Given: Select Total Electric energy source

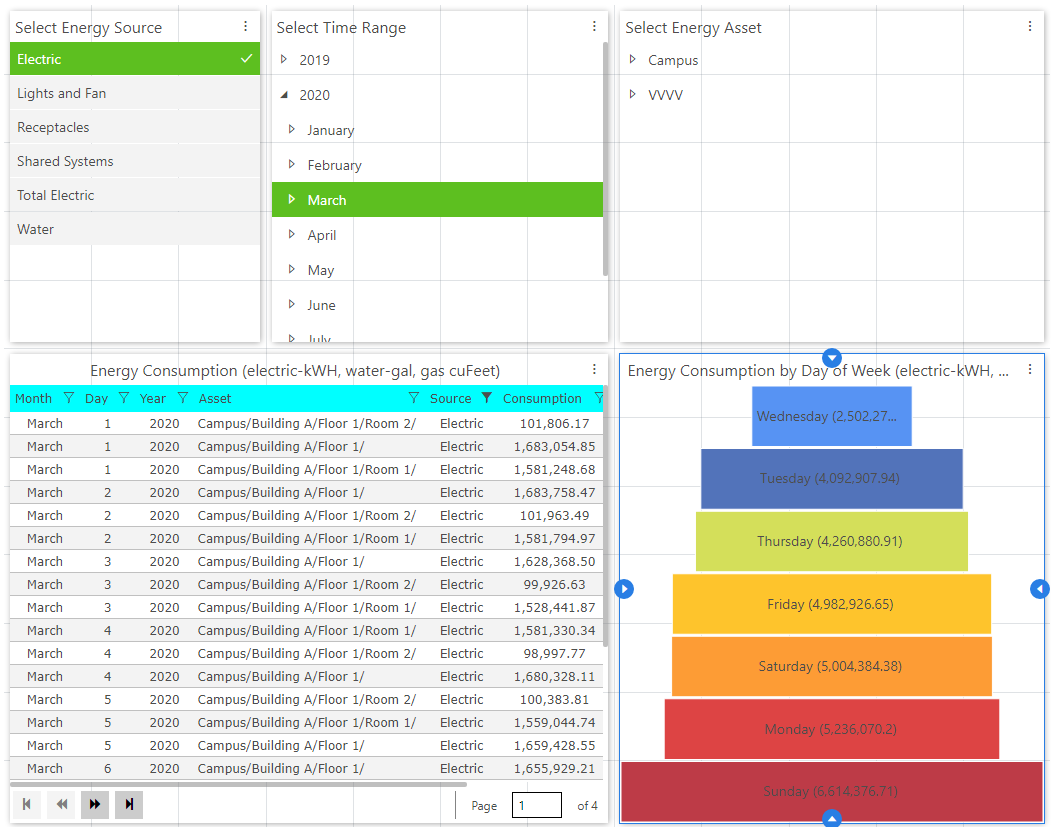Looking at the screenshot, I should [x=56, y=195].
